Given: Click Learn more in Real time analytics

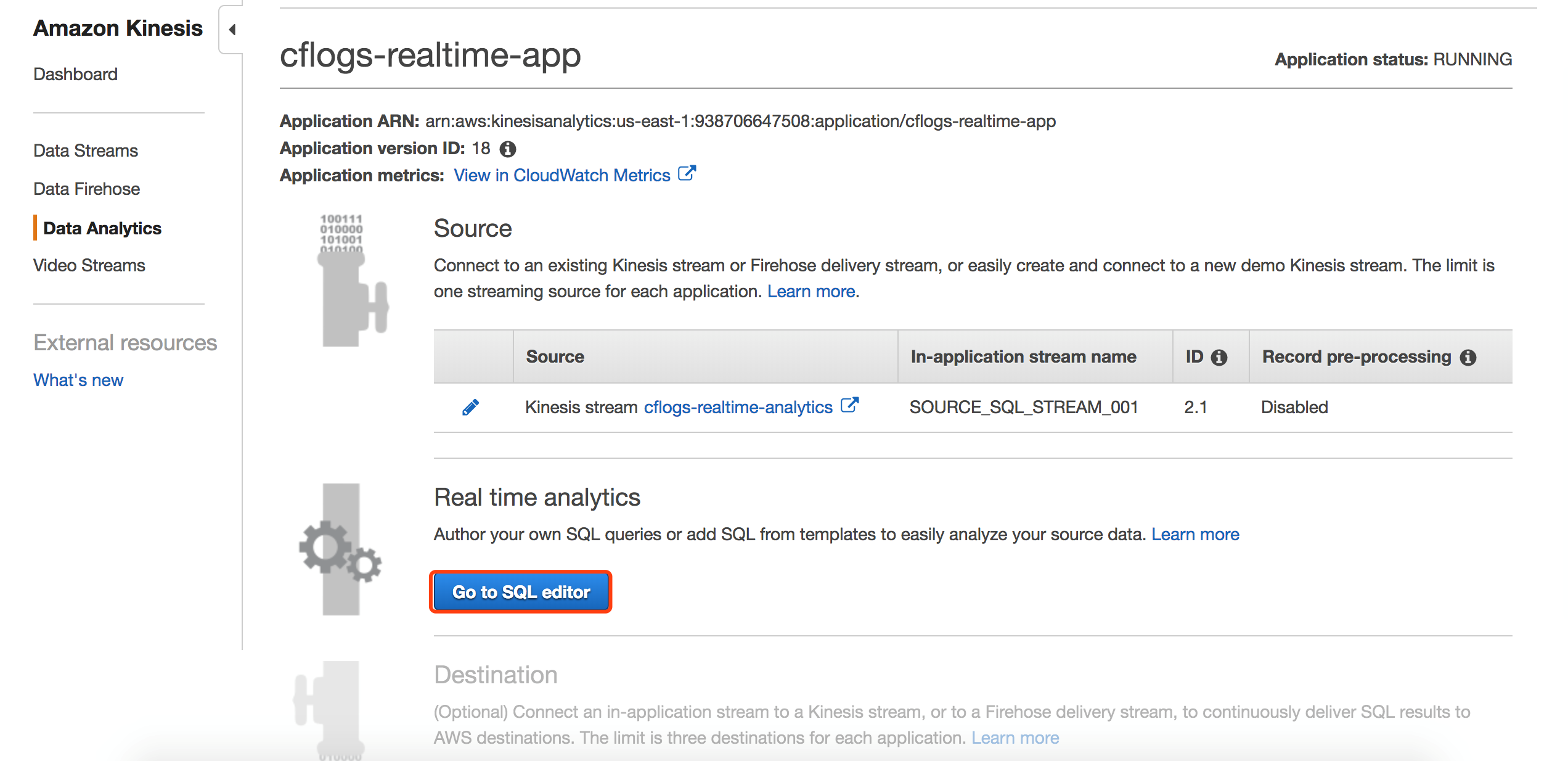Looking at the screenshot, I should [1195, 534].
